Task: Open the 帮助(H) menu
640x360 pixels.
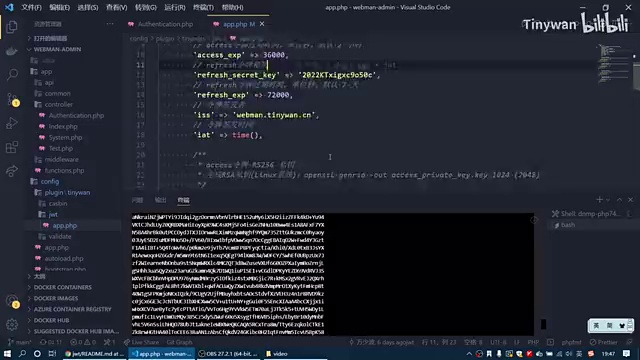Action: (232, 7)
